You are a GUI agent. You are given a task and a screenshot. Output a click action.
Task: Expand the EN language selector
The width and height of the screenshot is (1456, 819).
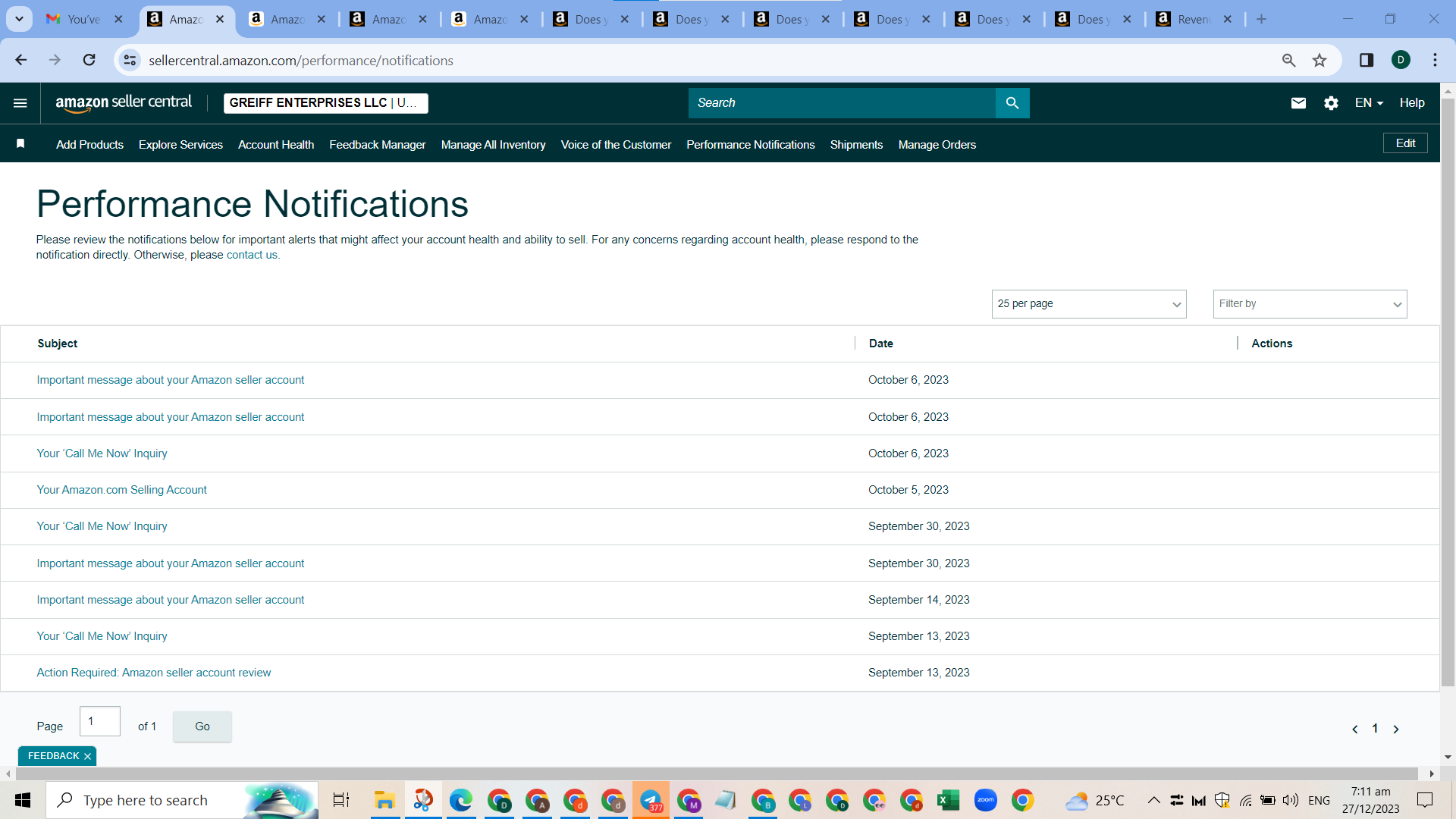click(1370, 103)
